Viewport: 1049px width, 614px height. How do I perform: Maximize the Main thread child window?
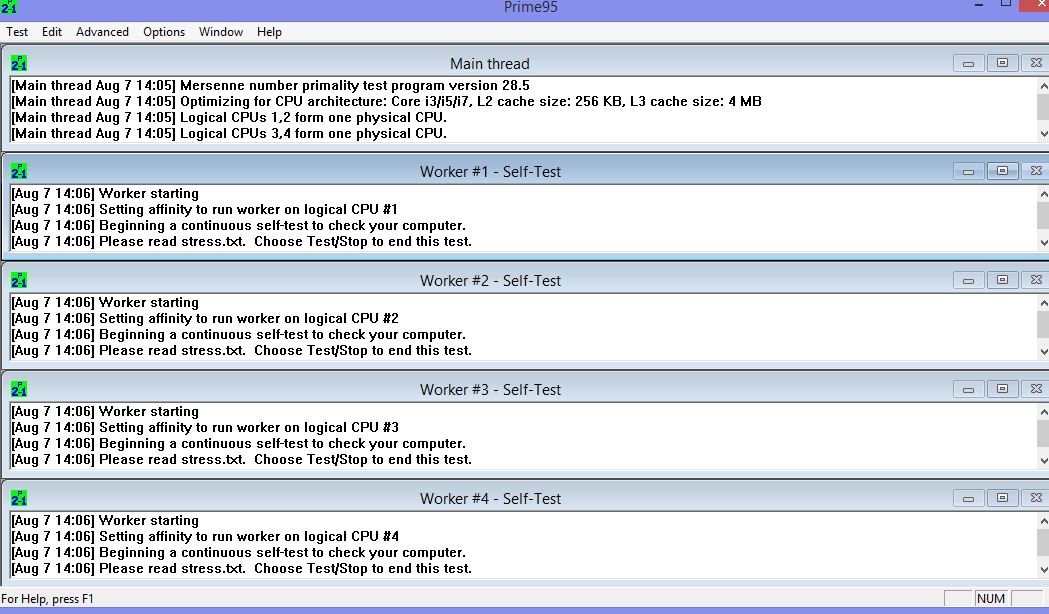tap(1002, 63)
